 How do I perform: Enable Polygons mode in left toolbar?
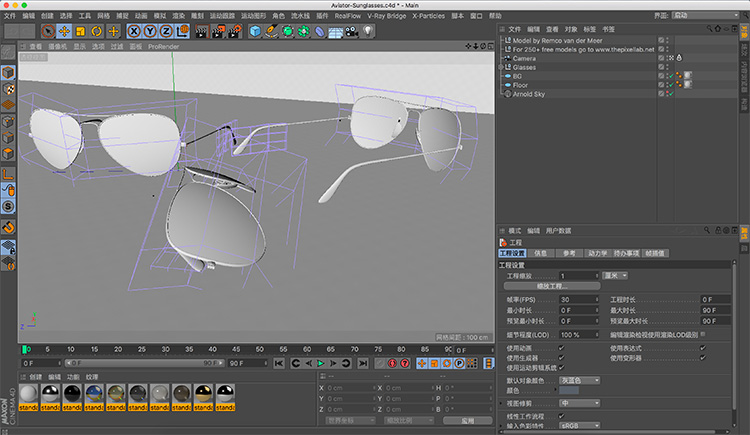pos(8,154)
